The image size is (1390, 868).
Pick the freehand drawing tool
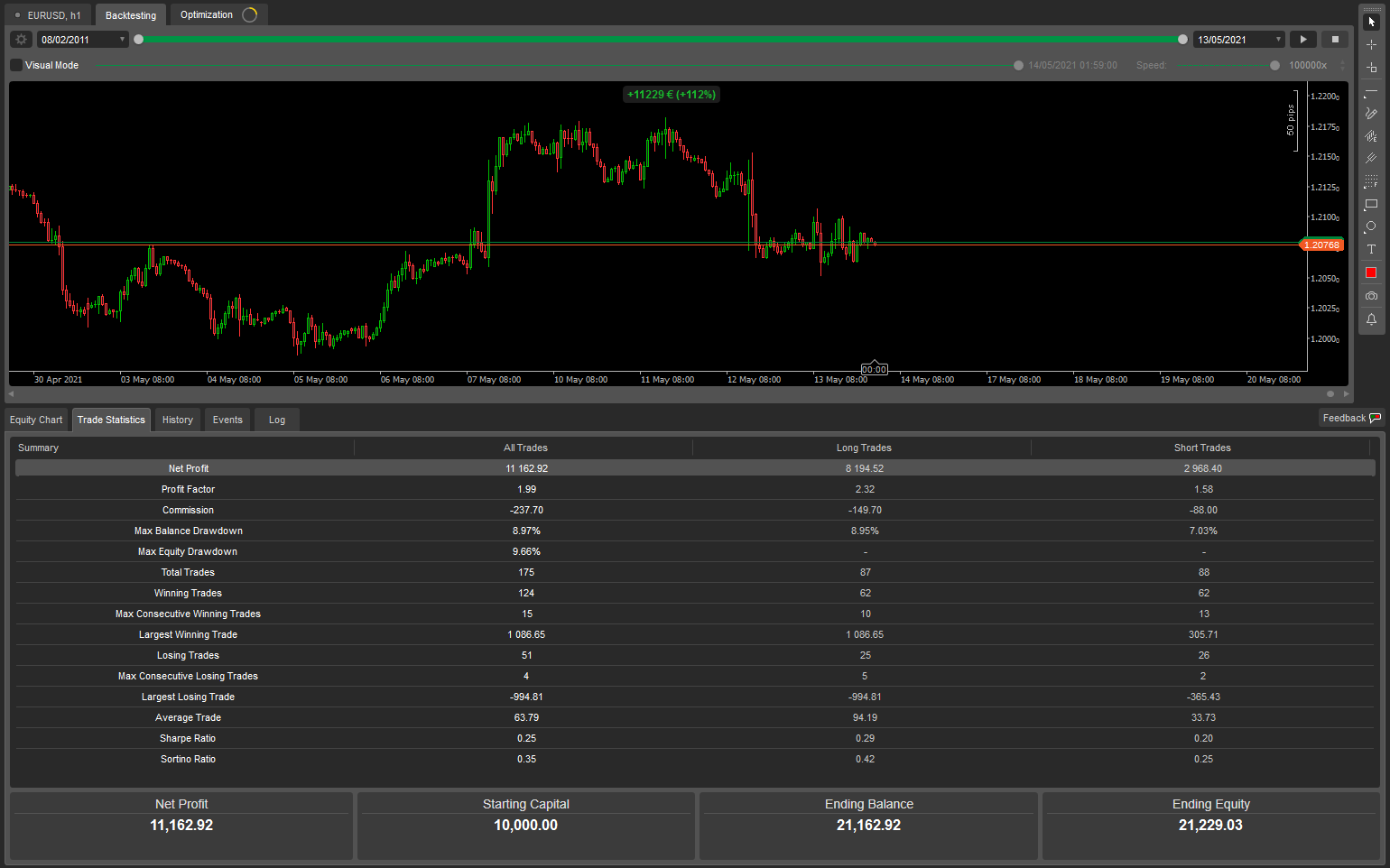point(1371,113)
